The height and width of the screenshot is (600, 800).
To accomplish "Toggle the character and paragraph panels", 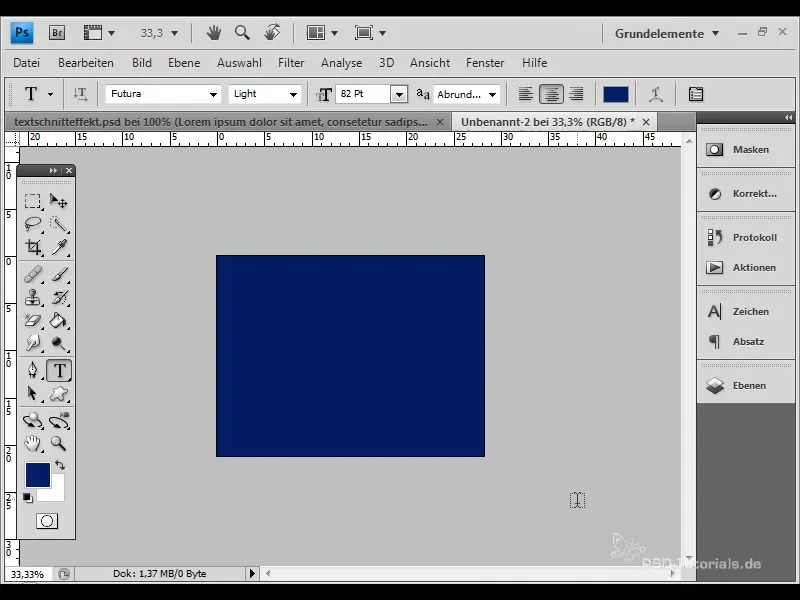I will 696,94.
